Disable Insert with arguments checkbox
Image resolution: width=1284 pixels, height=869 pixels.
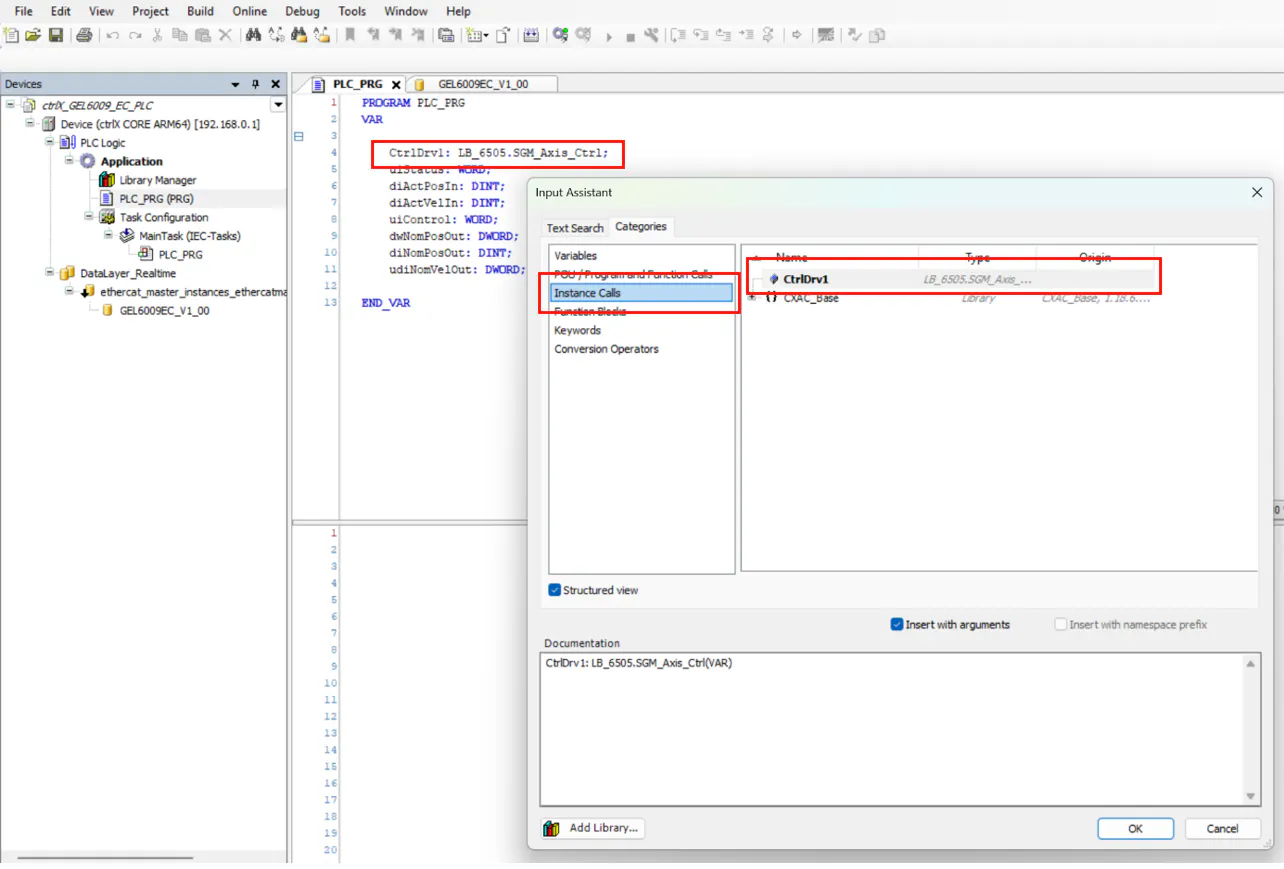897,624
